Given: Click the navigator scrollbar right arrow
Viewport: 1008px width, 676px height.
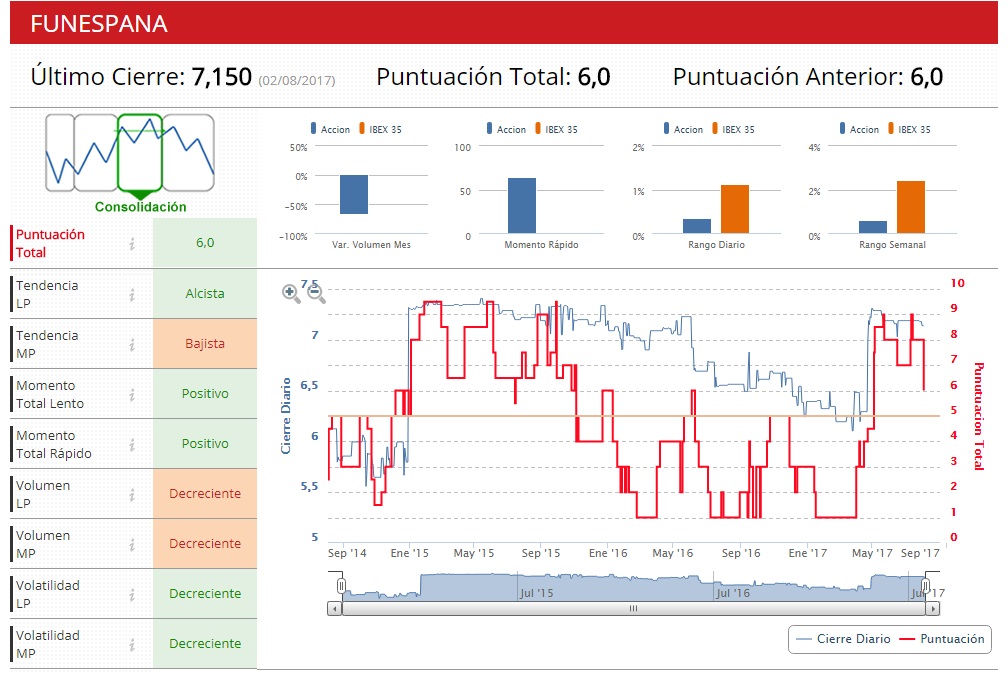Looking at the screenshot, I should coord(933,608).
